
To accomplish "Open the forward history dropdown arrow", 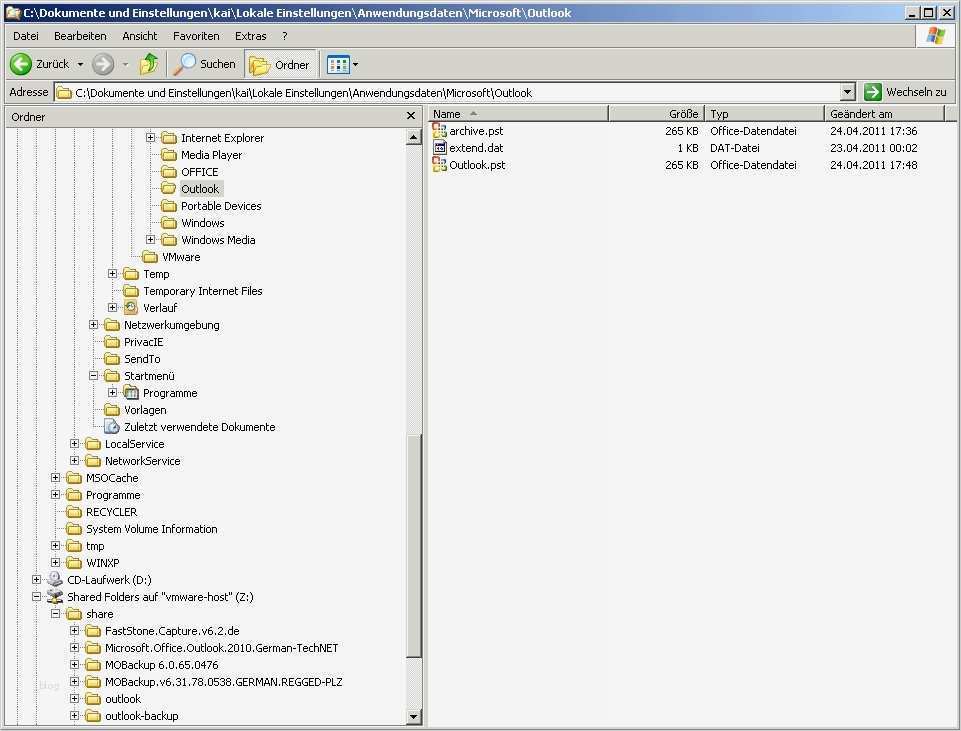I will [x=125, y=64].
